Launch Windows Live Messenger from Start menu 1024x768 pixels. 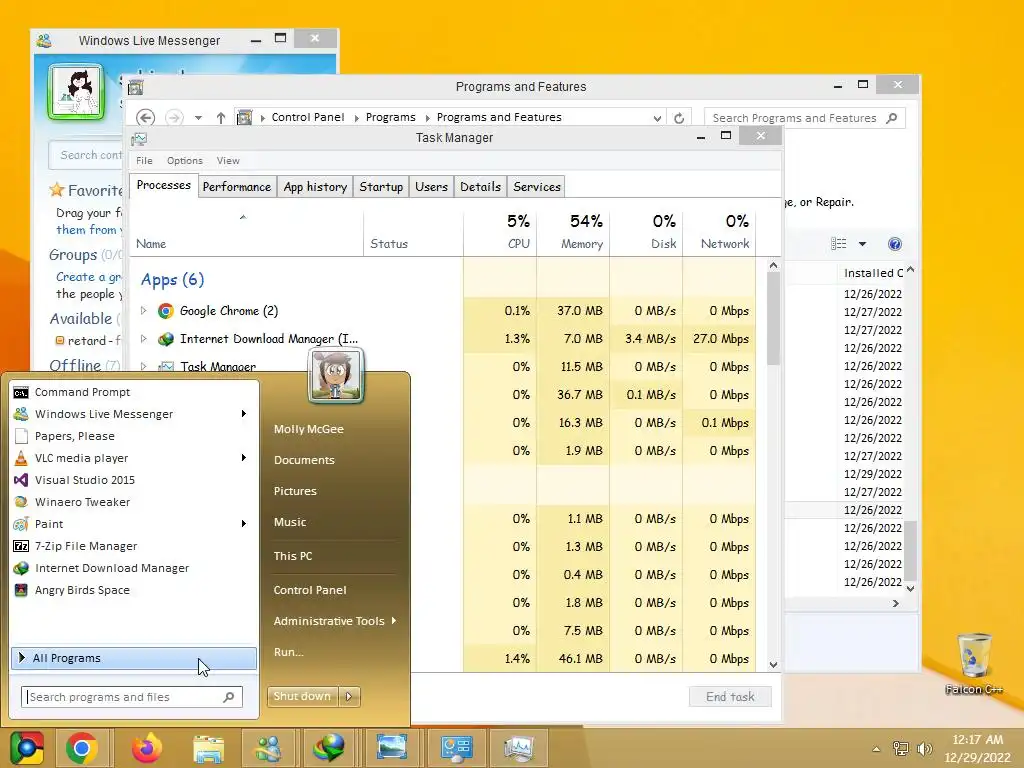pos(104,414)
